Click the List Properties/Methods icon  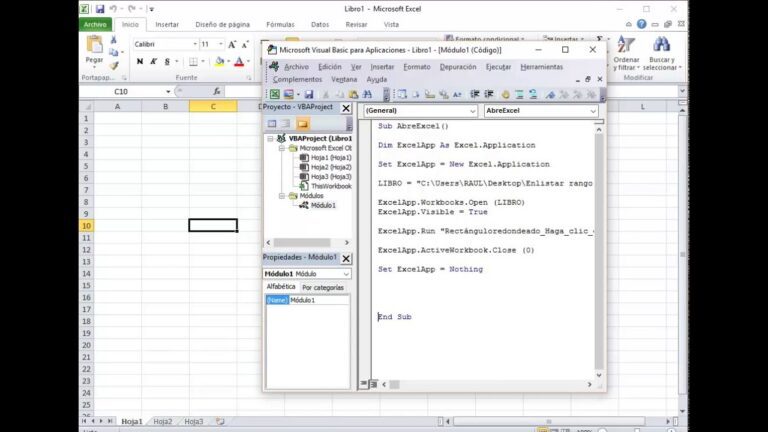(x=402, y=95)
